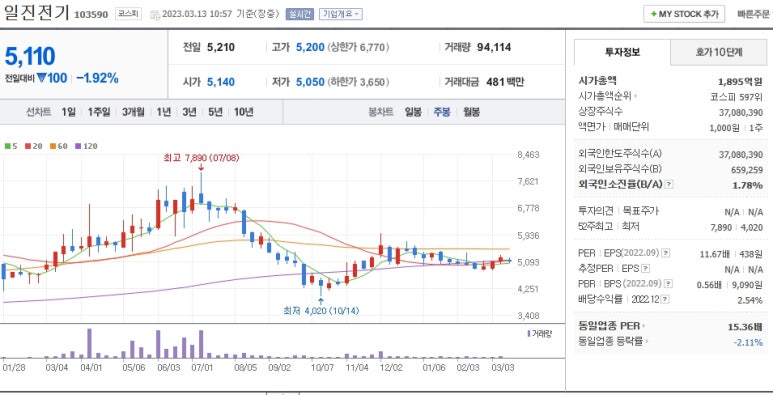Image resolution: width=773 pixels, height=395 pixels.
Task: Click the 외국인소진율 value 1.78%
Action: point(747,185)
